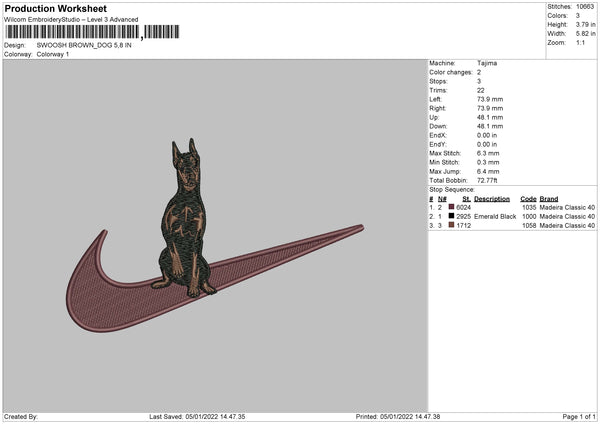
Task: Click the design barcode
Action: click(x=92, y=32)
